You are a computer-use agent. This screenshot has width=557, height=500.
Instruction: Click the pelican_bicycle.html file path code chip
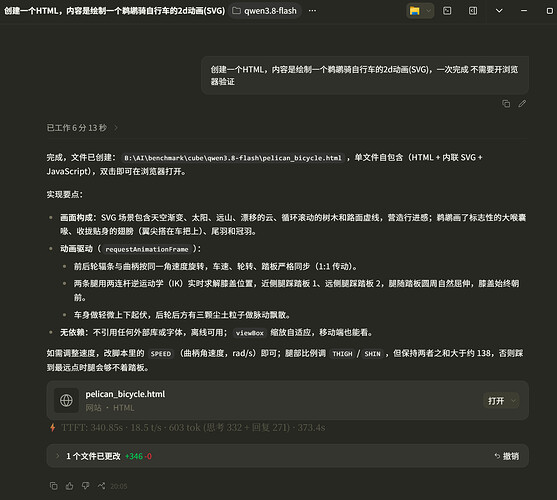click(233, 158)
